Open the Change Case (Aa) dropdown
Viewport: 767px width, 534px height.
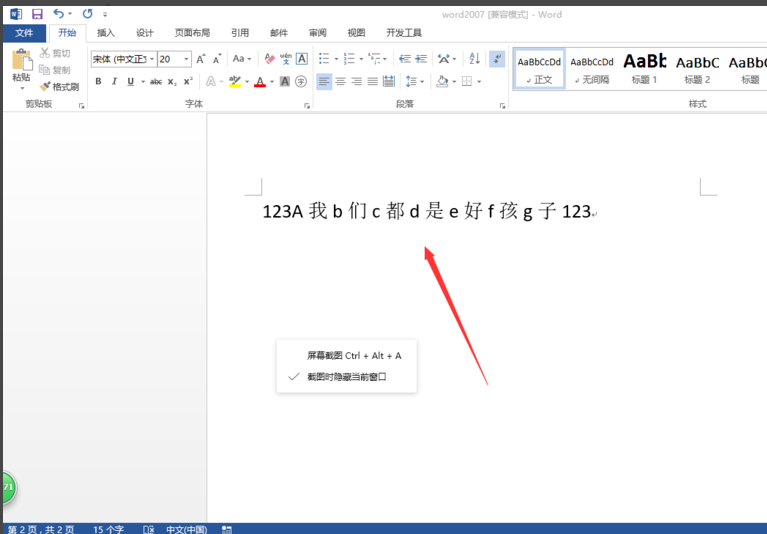[242, 59]
